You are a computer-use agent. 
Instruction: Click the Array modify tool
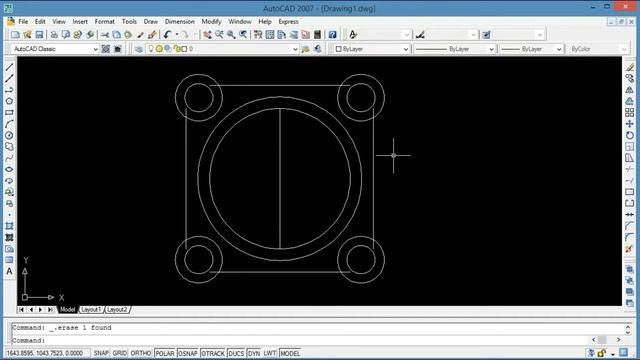coord(630,113)
